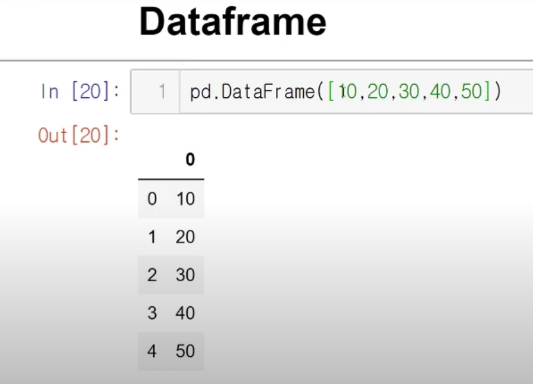Screen dimensions: 533x384
Task: Click line number 1 in code gutter
Action: click(162, 92)
